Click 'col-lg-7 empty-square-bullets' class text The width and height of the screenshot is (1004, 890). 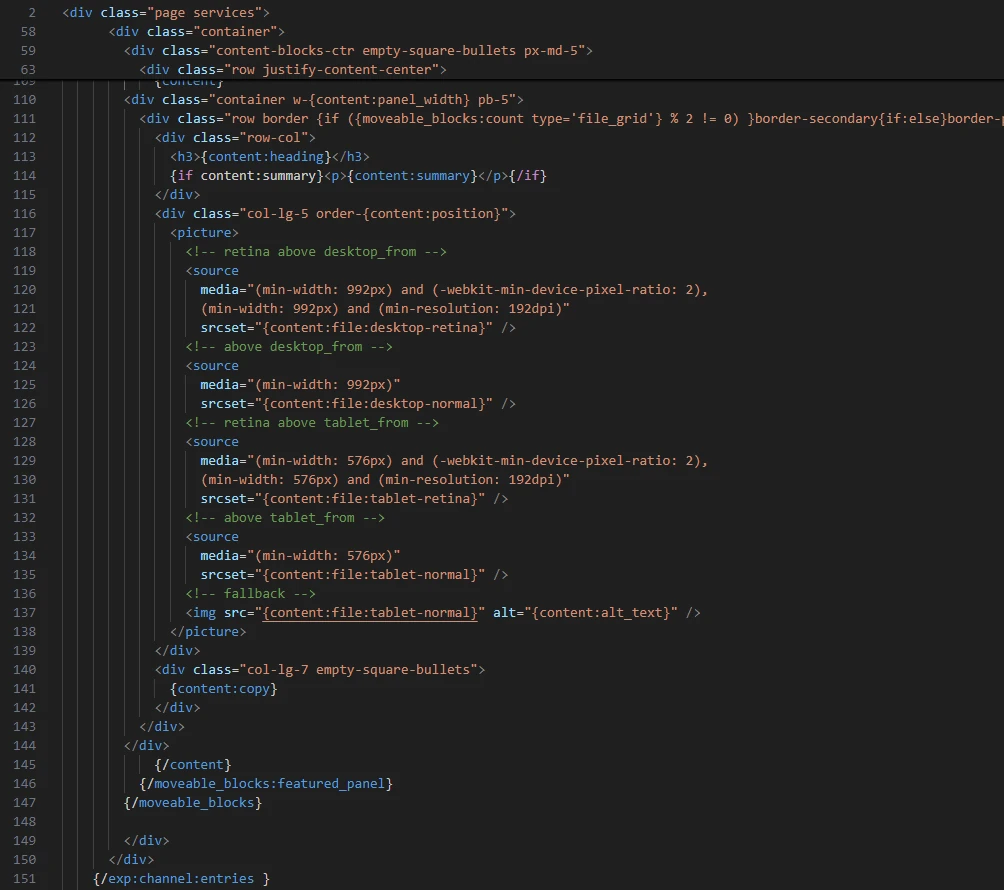pyautogui.click(x=358, y=670)
